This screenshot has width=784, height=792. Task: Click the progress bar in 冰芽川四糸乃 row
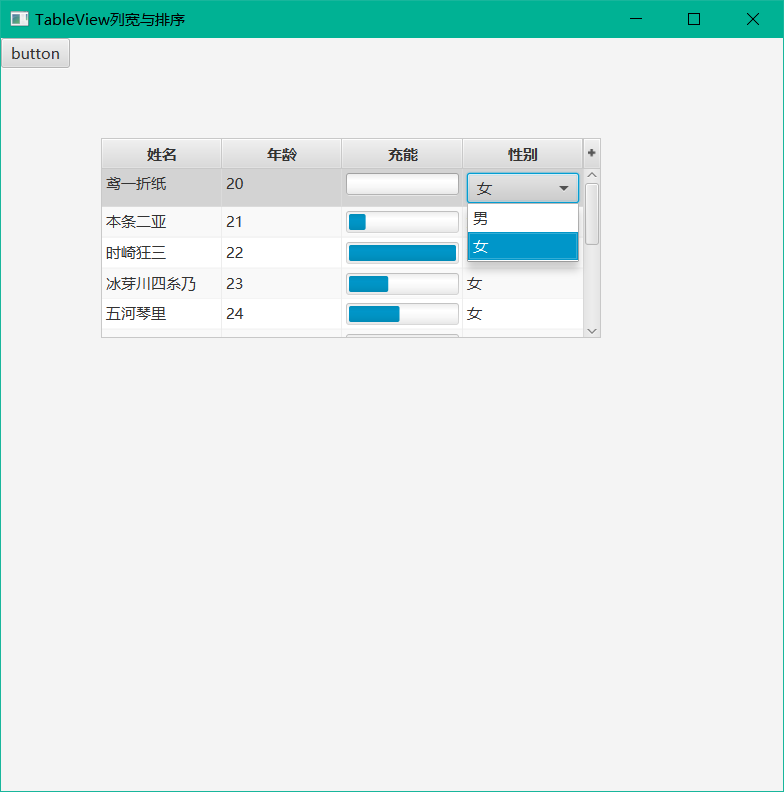402,283
